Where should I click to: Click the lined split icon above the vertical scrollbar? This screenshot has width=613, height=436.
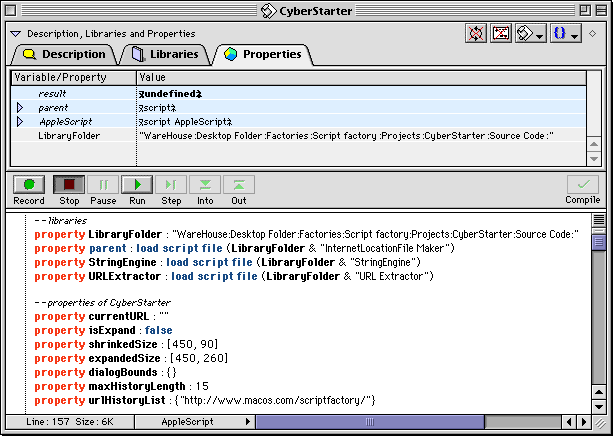pyautogui.click(x=599, y=220)
